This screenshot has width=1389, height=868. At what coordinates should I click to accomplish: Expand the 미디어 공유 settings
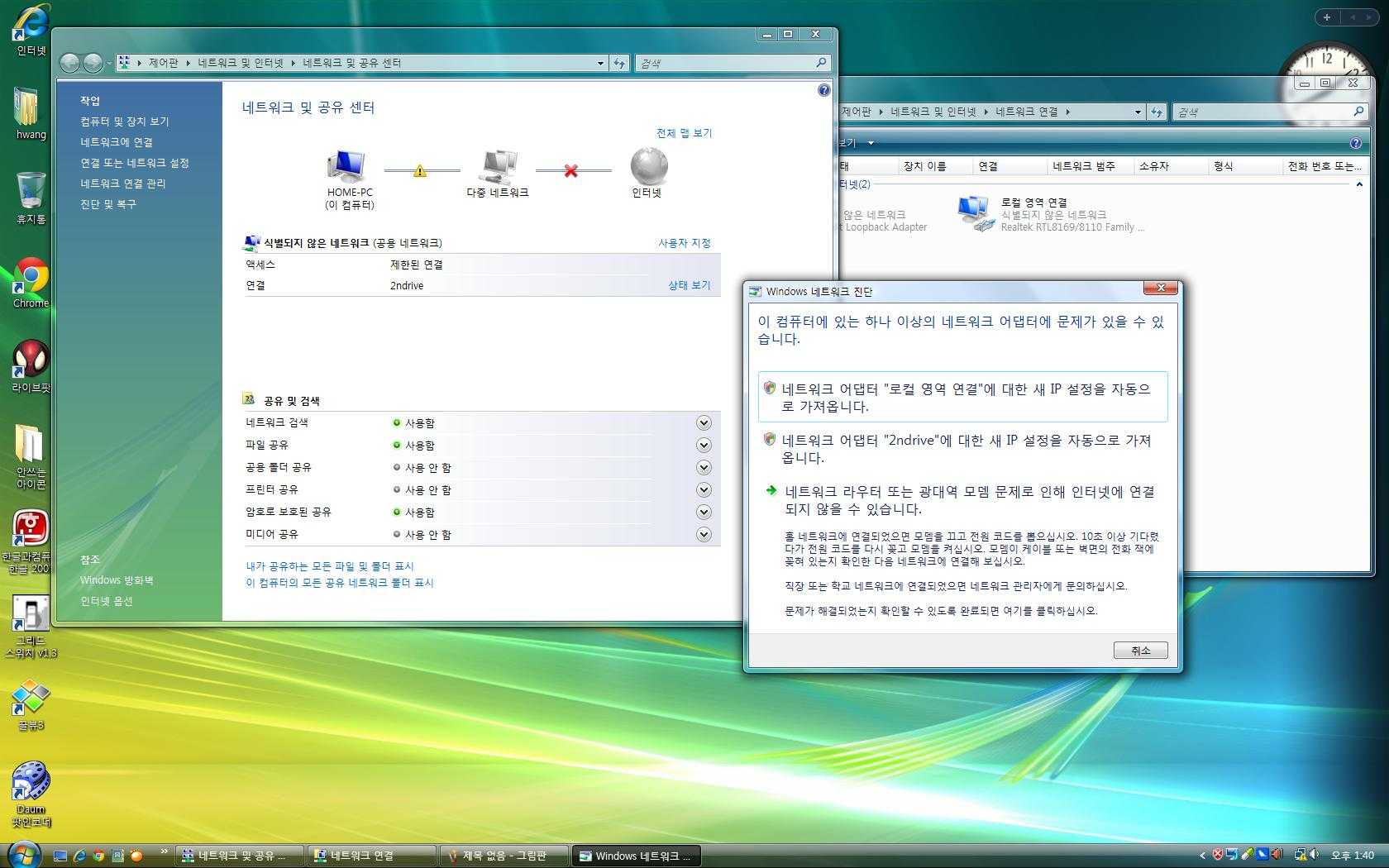pos(704,535)
